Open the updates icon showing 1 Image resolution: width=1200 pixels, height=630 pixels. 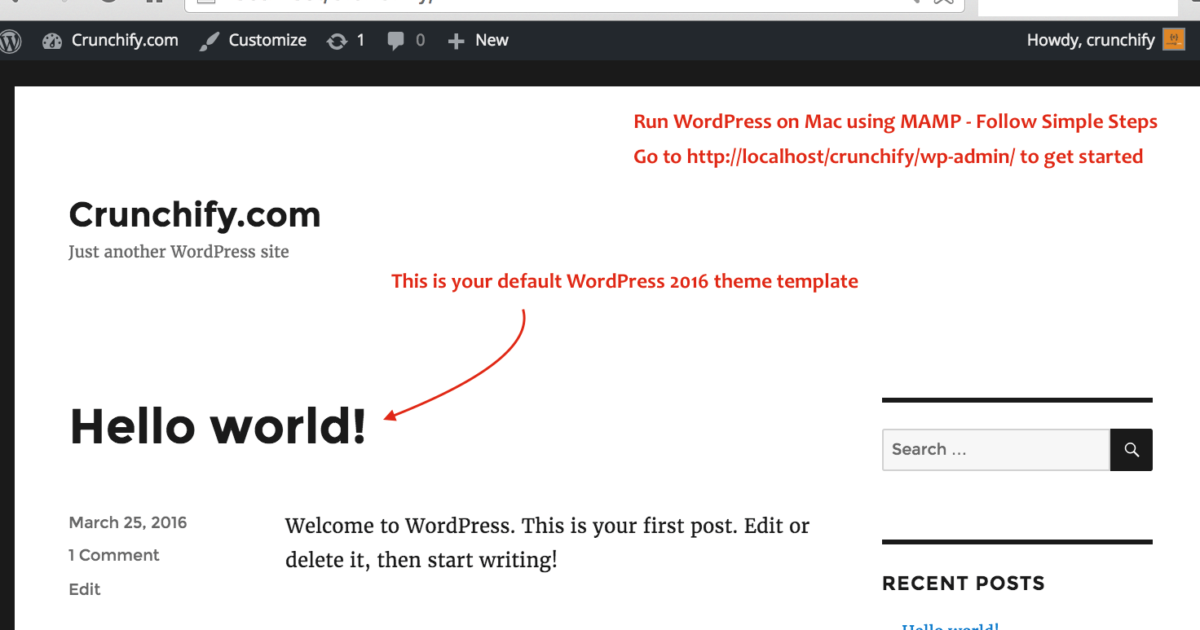(x=346, y=41)
